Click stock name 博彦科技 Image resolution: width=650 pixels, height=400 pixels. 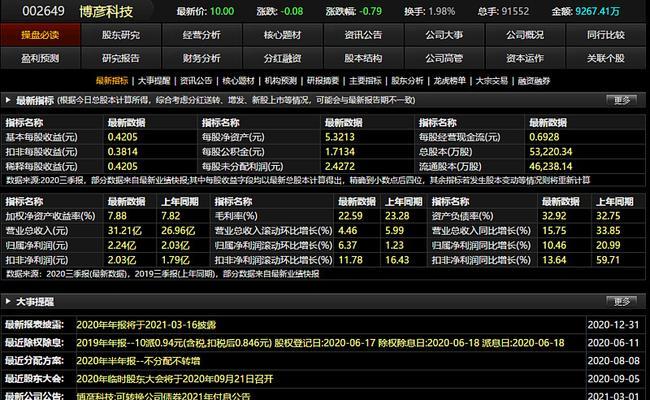pyautogui.click(x=107, y=11)
